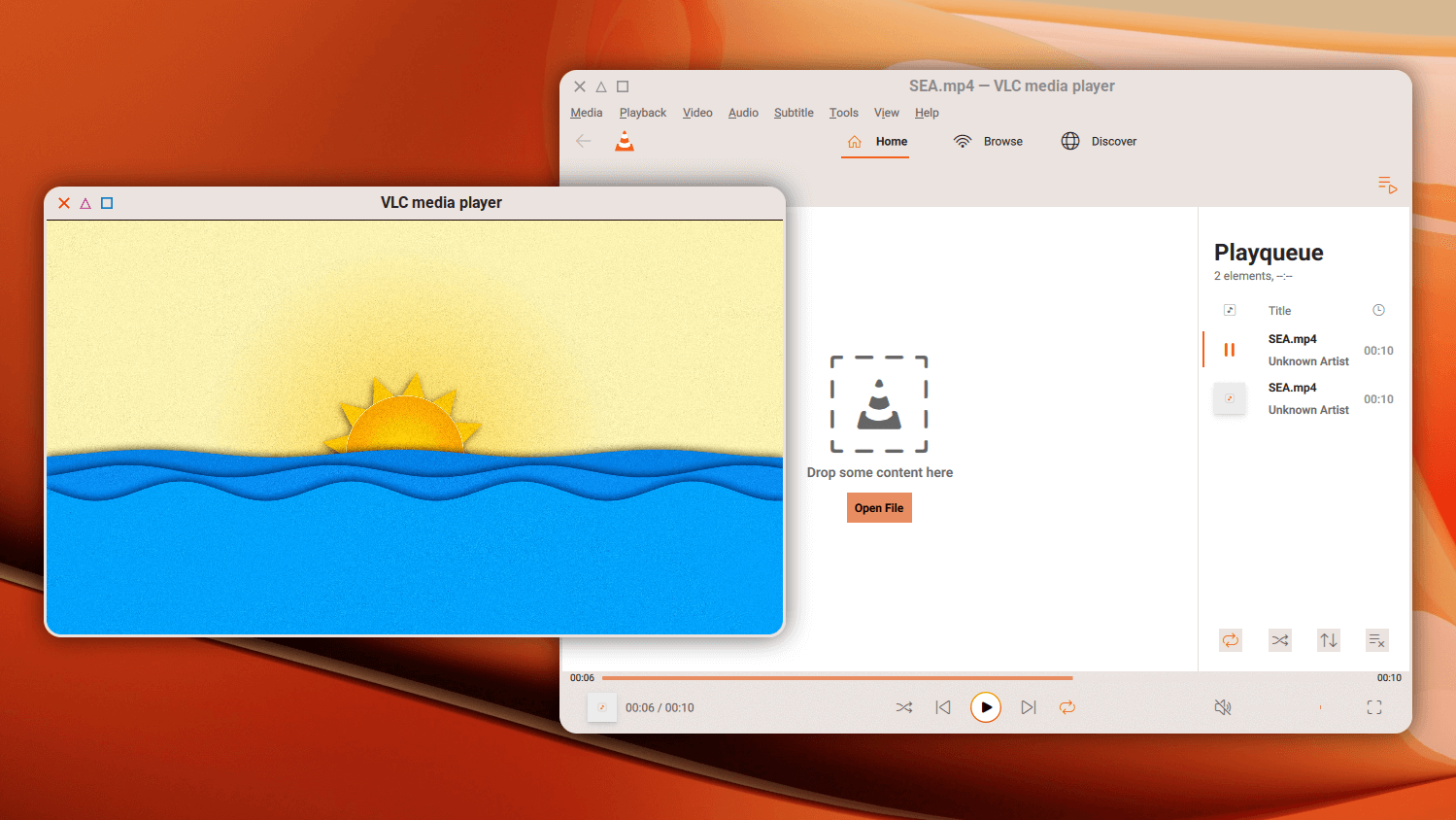
Task: Click the dashed drop-content cone area
Action: (879, 404)
